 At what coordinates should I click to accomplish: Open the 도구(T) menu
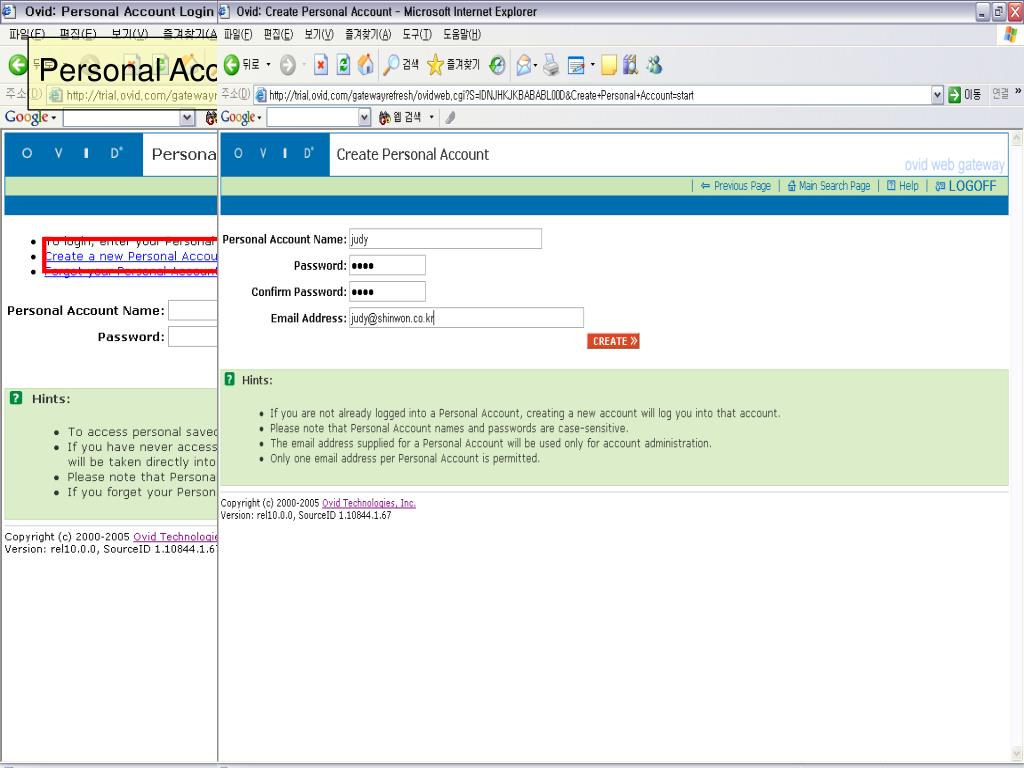(x=417, y=34)
